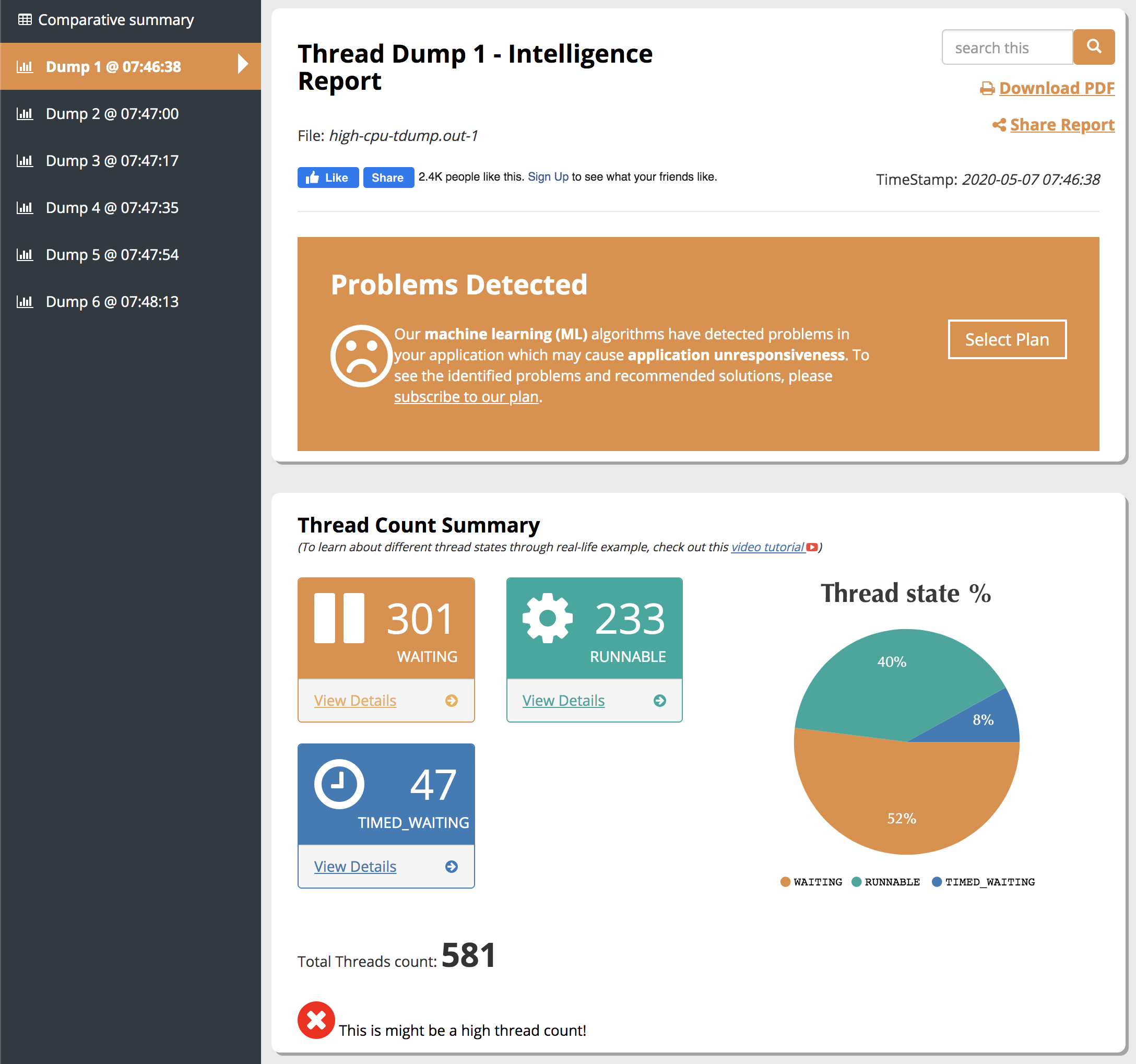The height and width of the screenshot is (1064, 1136).
Task: Click the YouTube icon next to video tutorial
Action: (811, 548)
